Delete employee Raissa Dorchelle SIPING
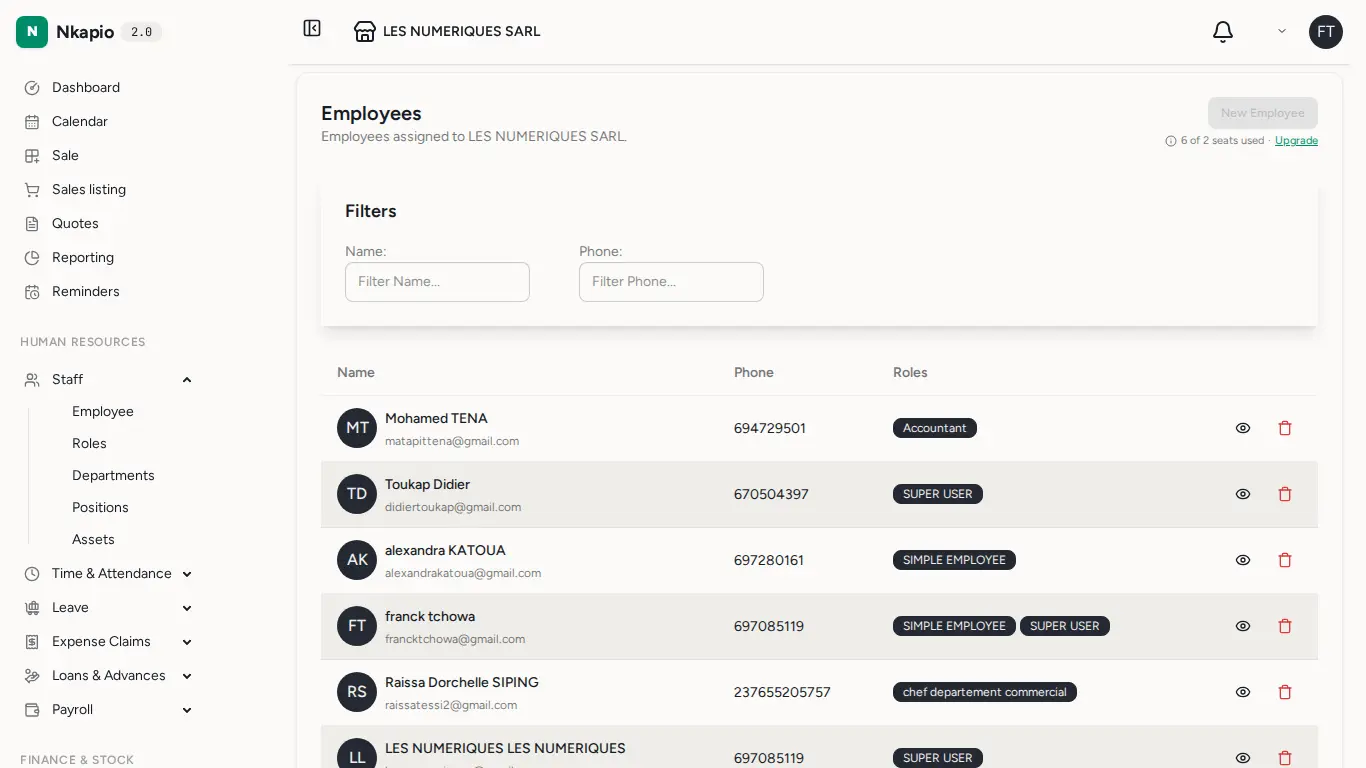Image resolution: width=1366 pixels, height=768 pixels. pos(1285,692)
